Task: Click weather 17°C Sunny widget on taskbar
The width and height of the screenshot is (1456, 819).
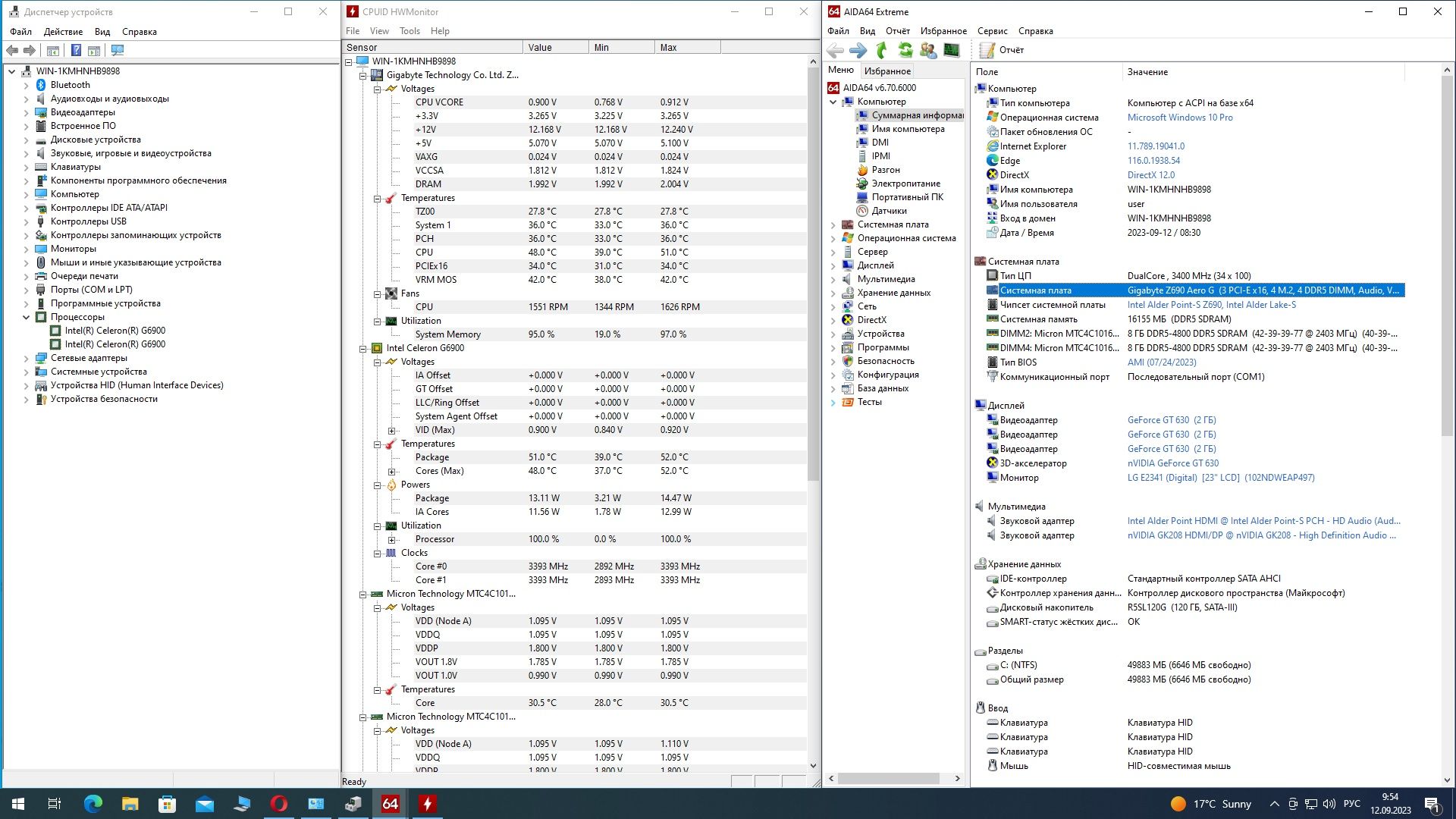Action: click(1210, 804)
